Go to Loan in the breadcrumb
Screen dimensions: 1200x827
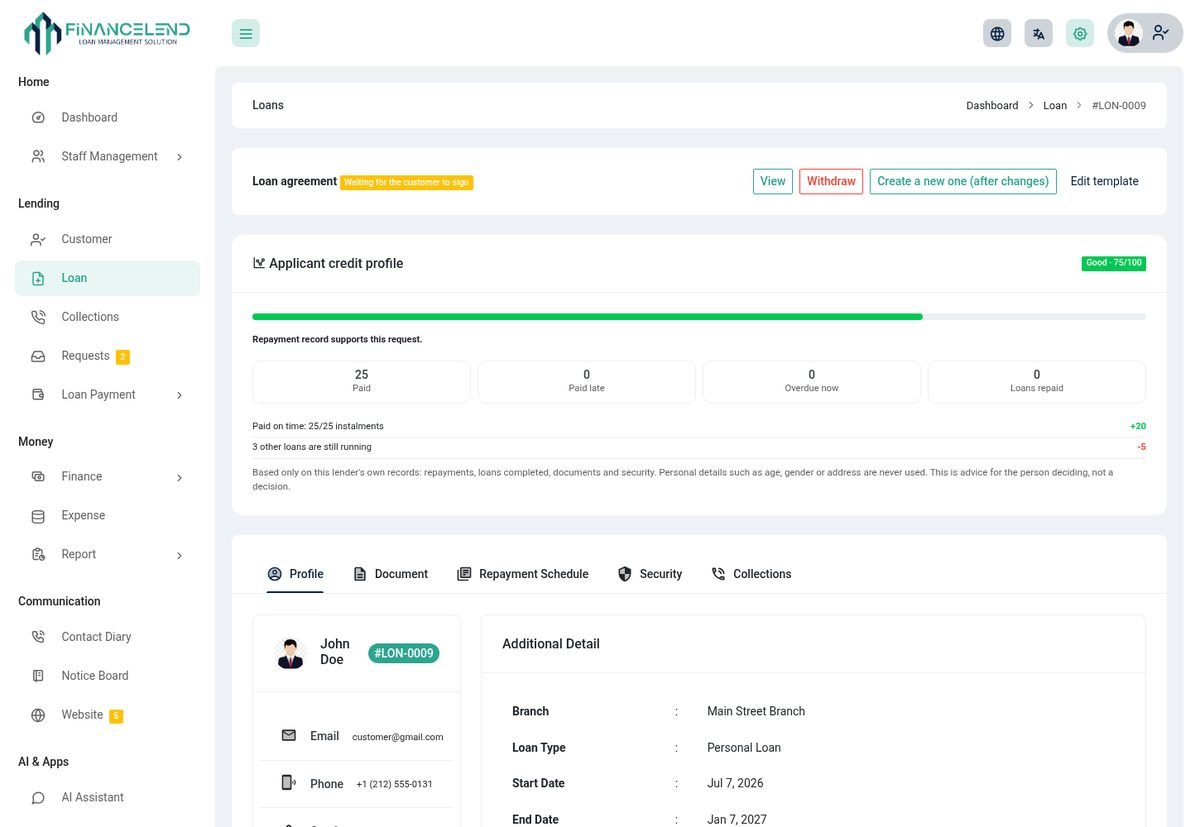(x=1055, y=105)
